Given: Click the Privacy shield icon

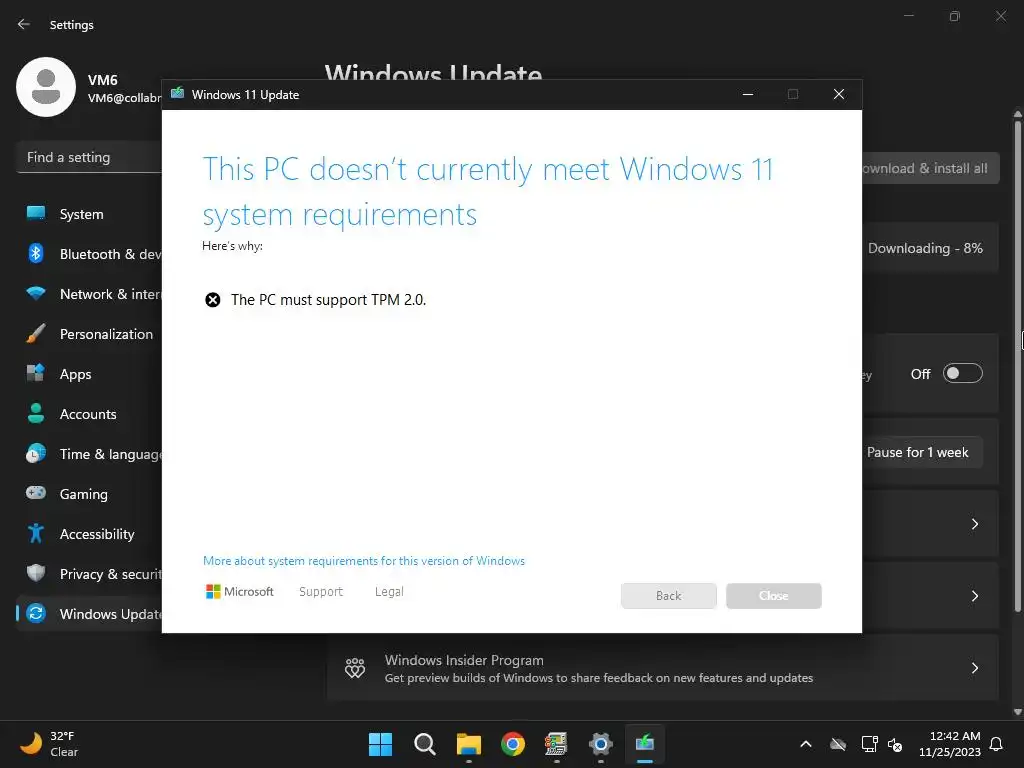Looking at the screenshot, I should [x=36, y=573].
